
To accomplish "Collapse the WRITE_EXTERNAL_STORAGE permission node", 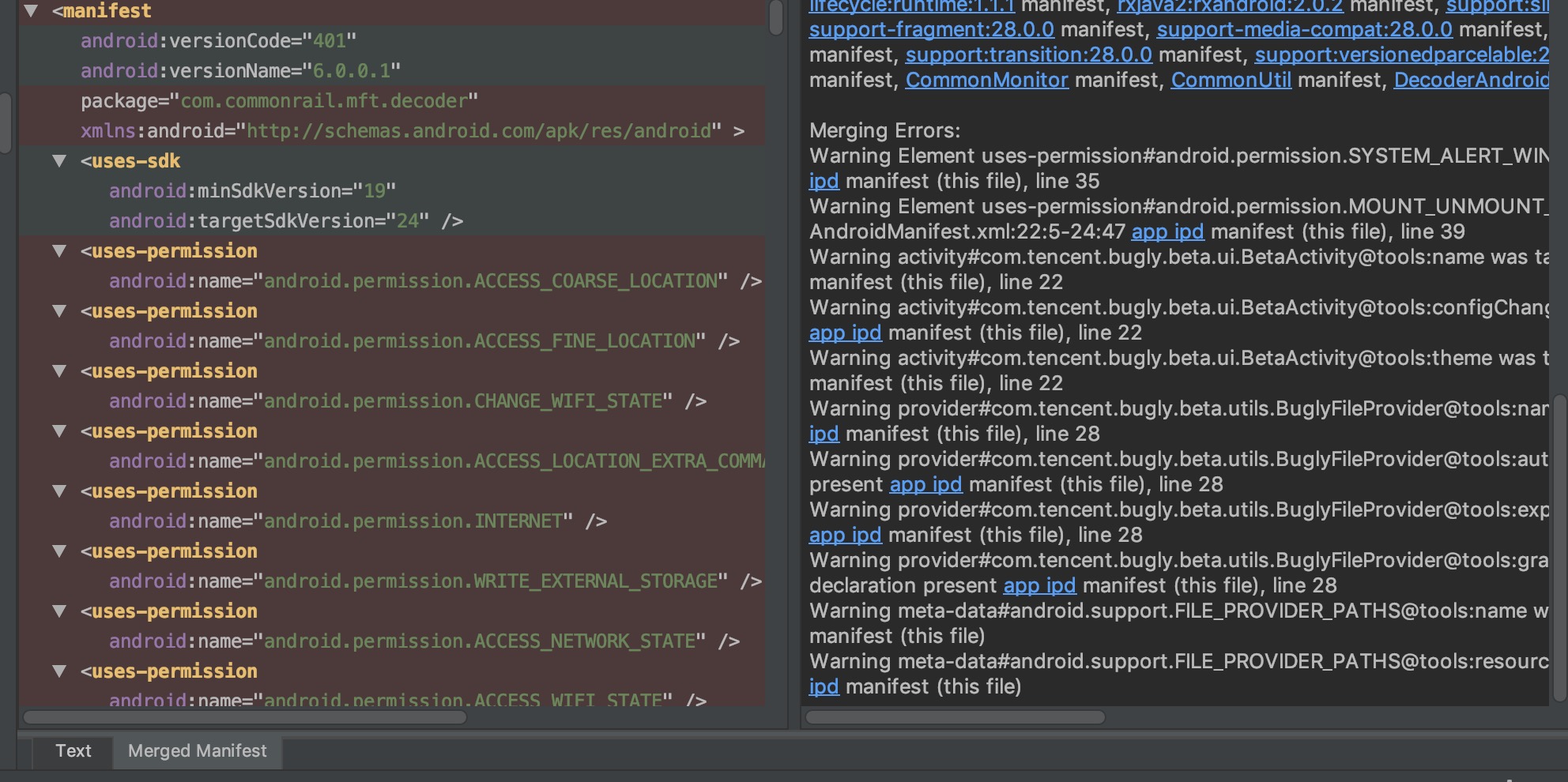I will [61, 551].
